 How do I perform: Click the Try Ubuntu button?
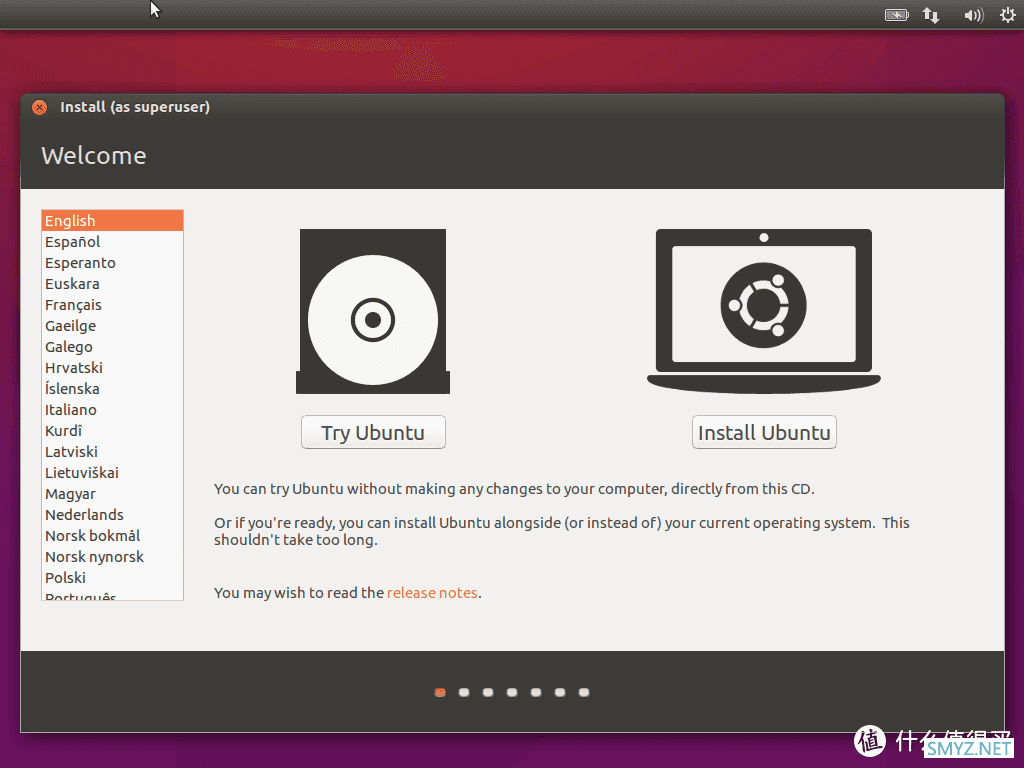pyautogui.click(x=373, y=432)
